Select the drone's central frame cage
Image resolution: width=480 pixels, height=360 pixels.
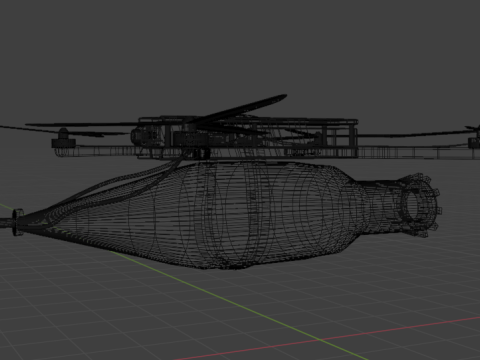click(248, 137)
